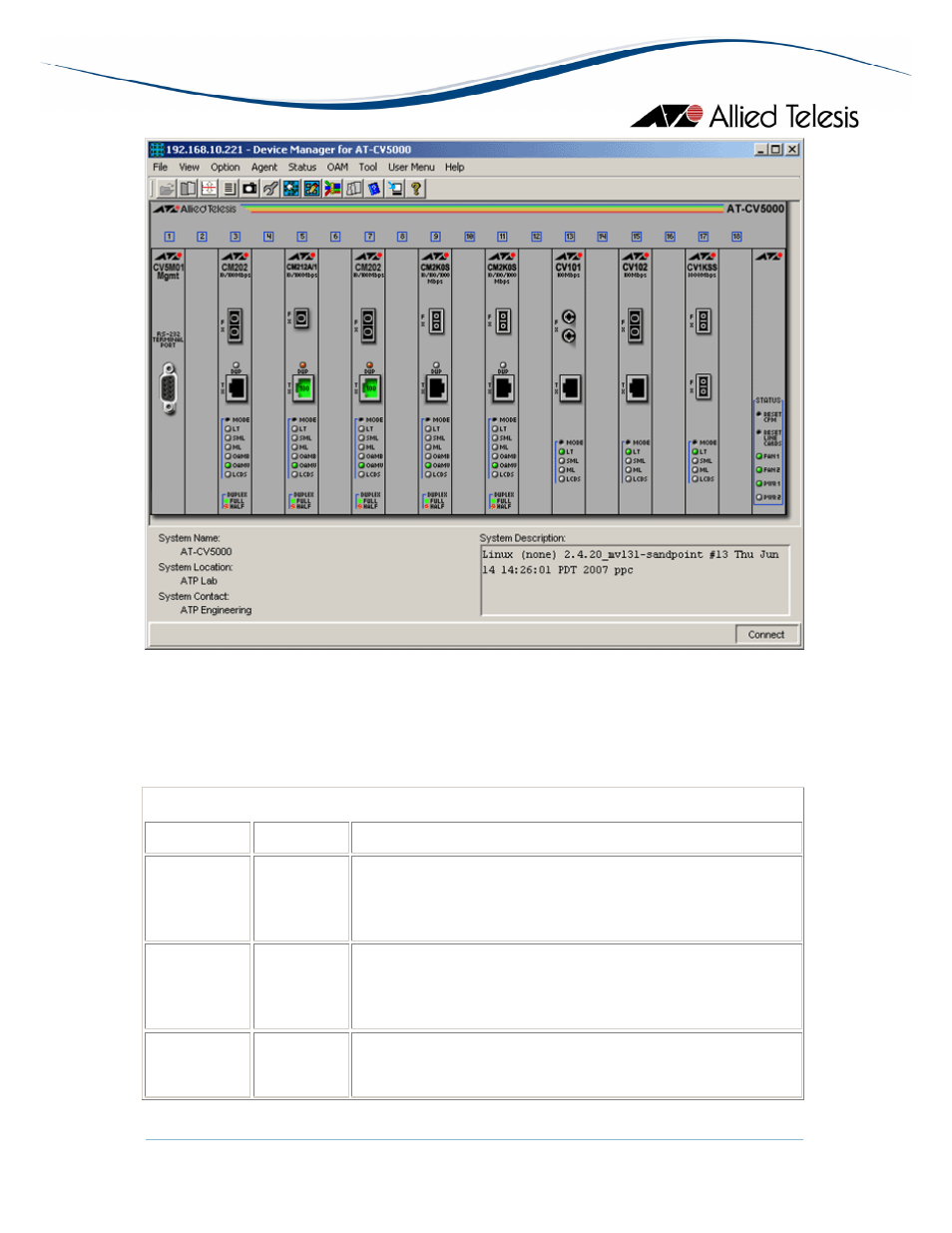
Task: Click the System Contact value ATP Engineering
Action: point(216,610)
